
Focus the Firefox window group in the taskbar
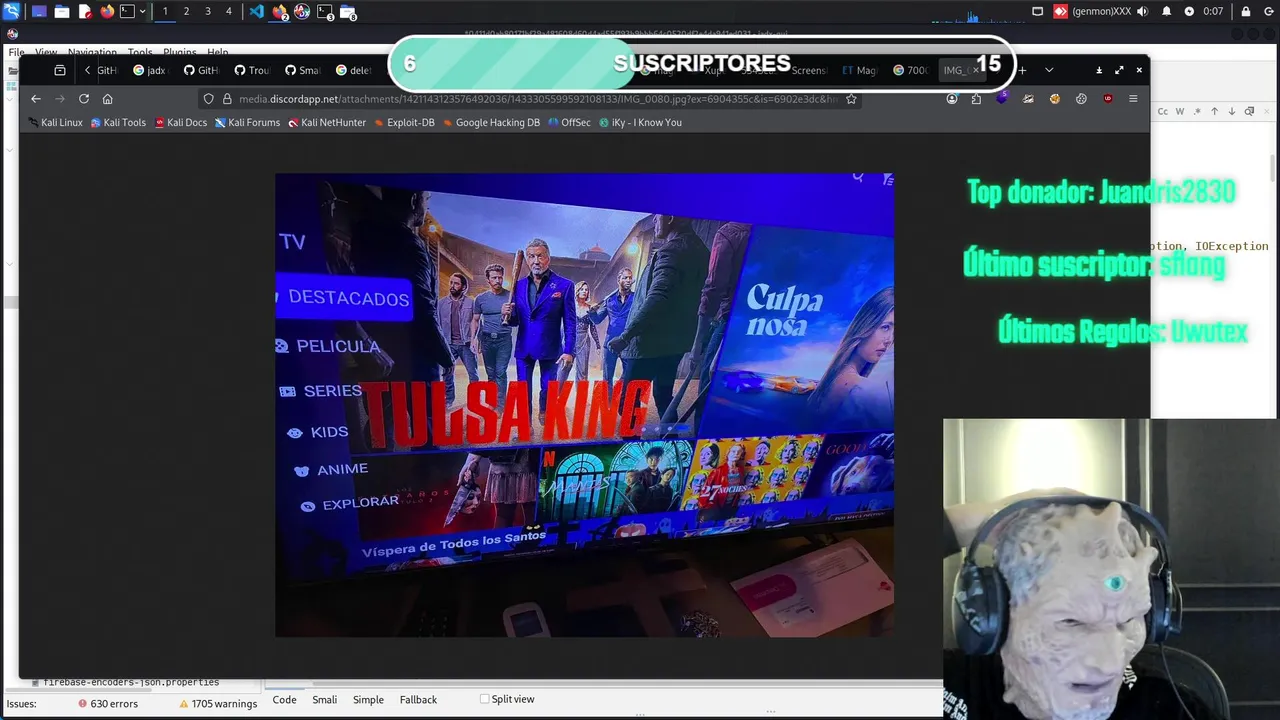(280, 12)
